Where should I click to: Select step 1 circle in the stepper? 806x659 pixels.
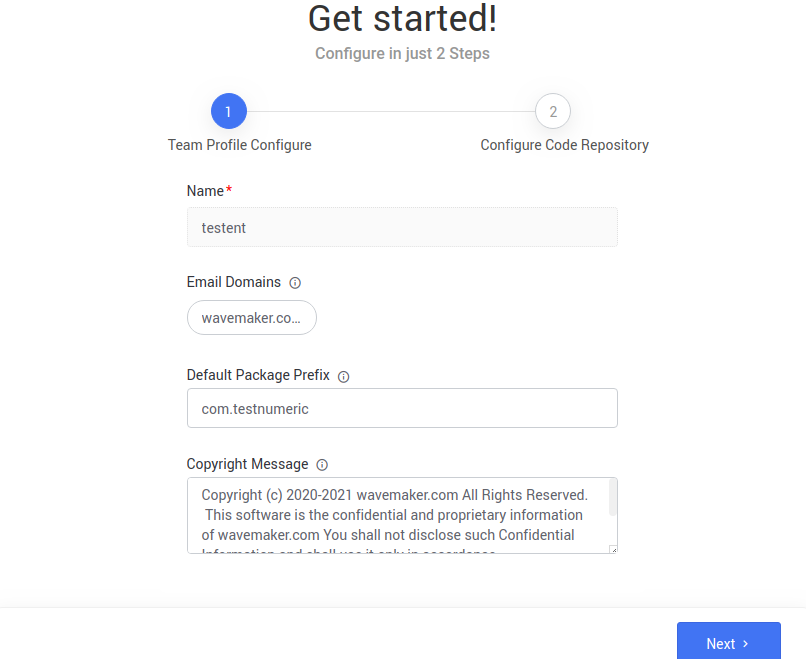click(229, 112)
